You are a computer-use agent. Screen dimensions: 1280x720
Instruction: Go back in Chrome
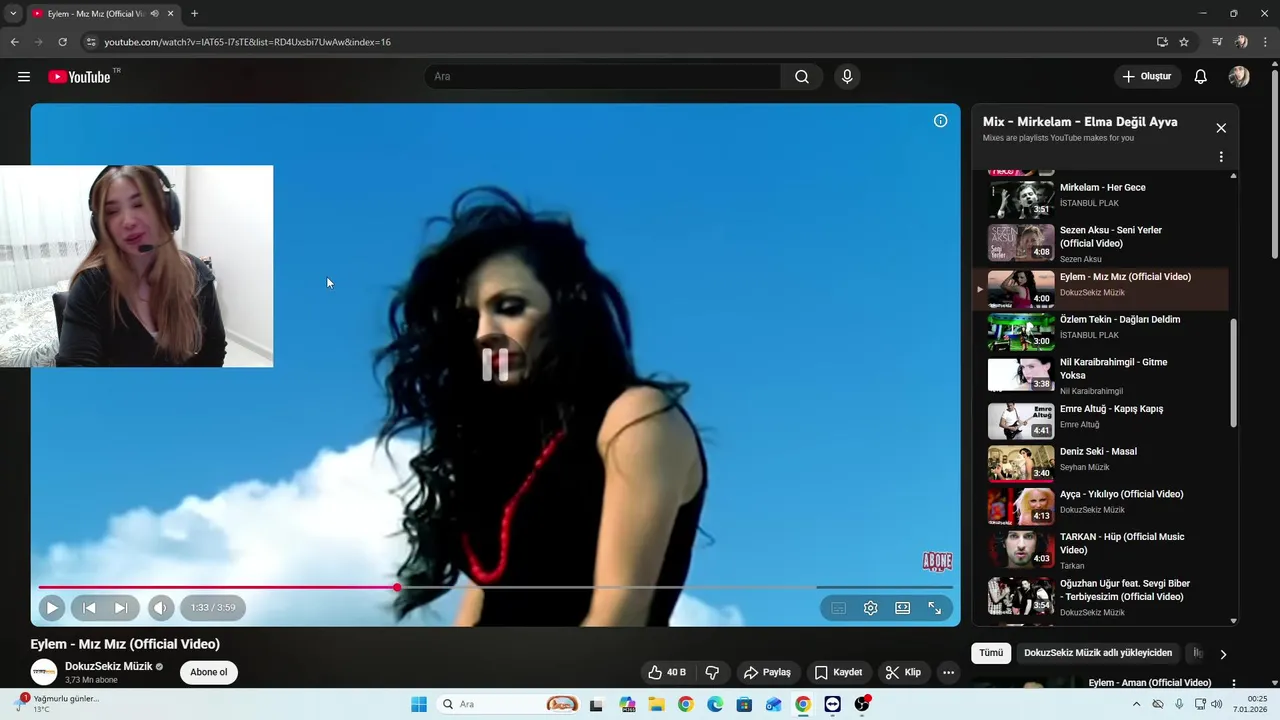tap(14, 42)
